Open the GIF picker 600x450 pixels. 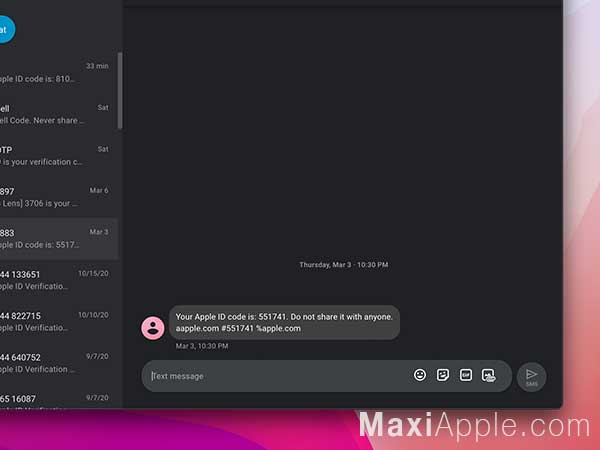466,375
